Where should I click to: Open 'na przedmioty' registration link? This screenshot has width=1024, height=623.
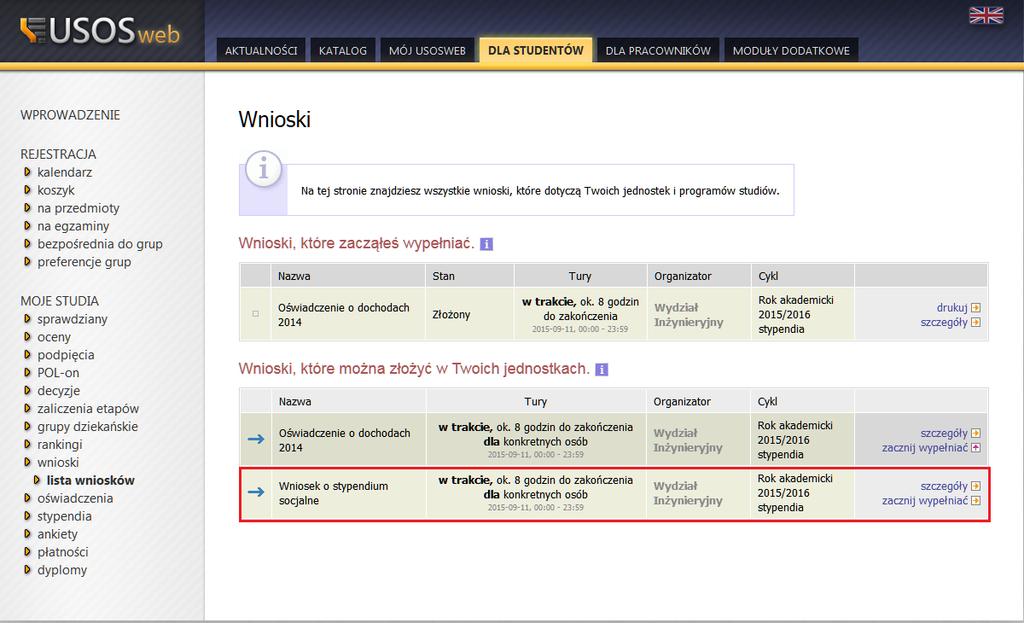(78, 208)
